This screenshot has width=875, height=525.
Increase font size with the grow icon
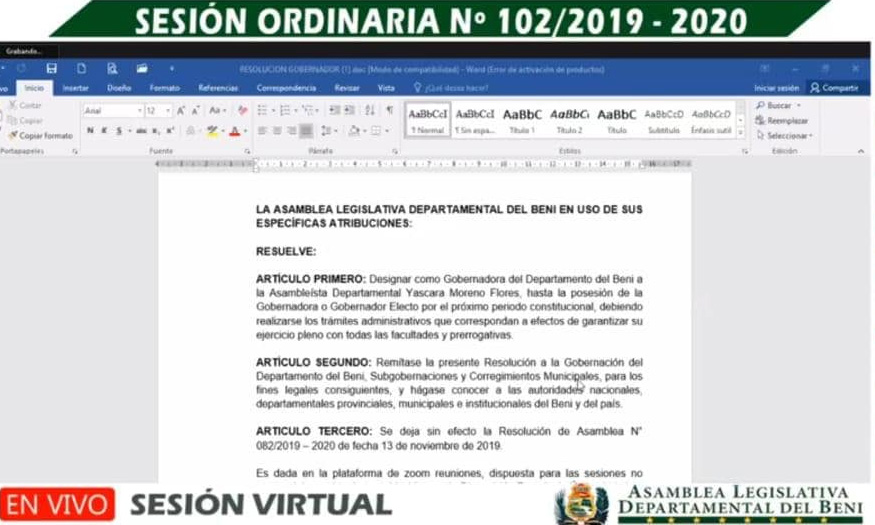182,110
